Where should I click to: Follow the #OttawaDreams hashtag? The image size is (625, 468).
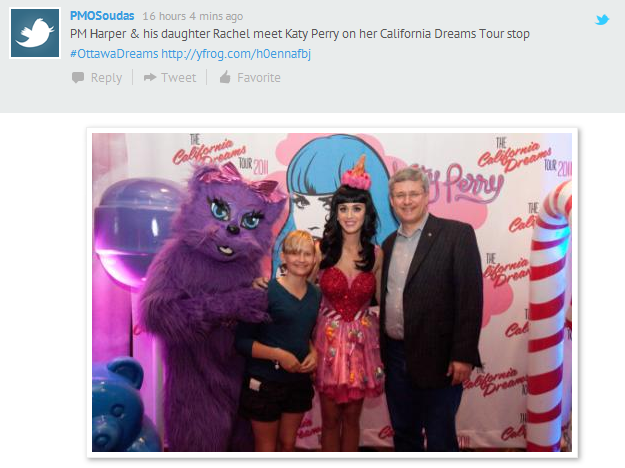coord(114,53)
